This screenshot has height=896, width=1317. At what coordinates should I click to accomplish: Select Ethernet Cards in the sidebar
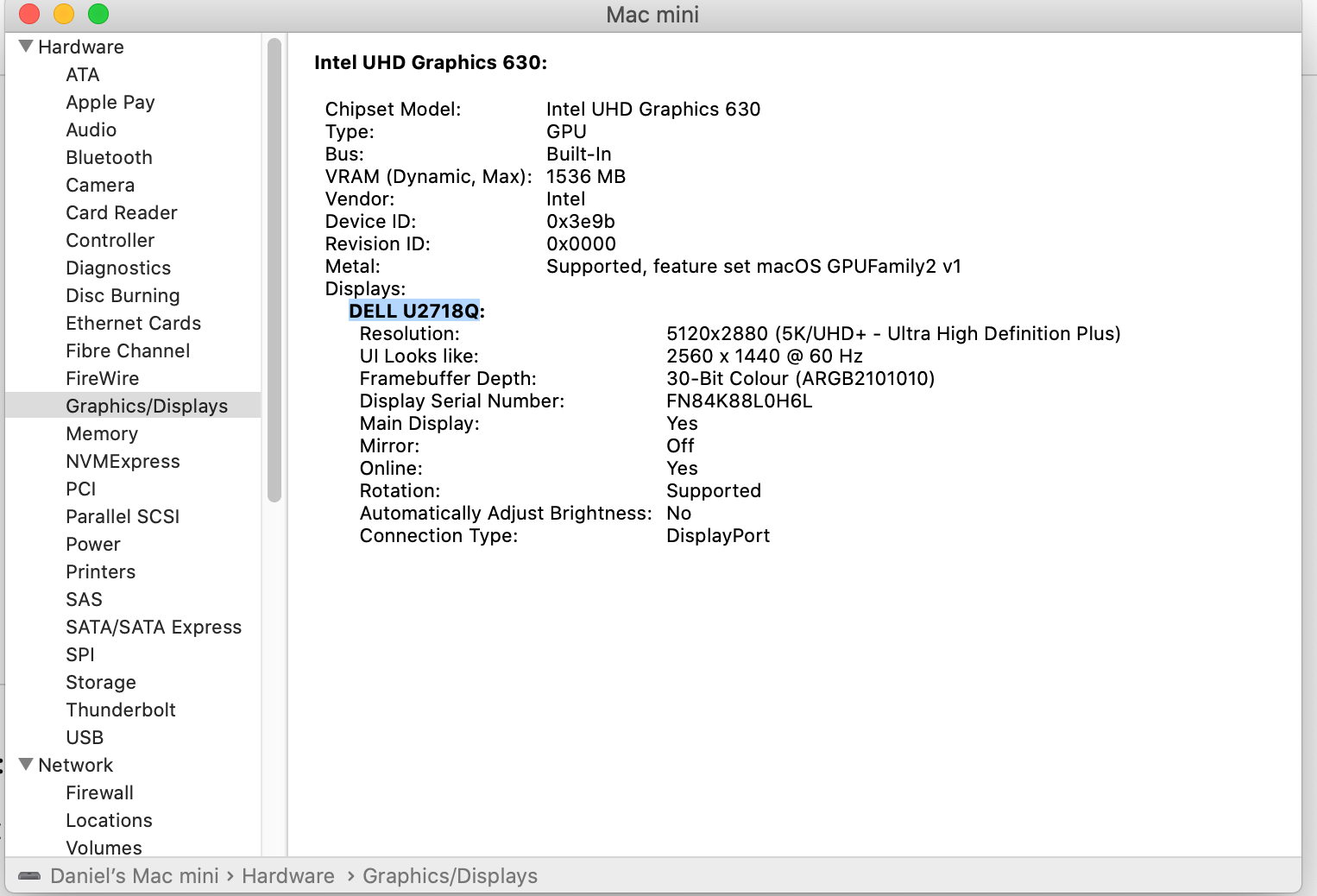tap(134, 323)
